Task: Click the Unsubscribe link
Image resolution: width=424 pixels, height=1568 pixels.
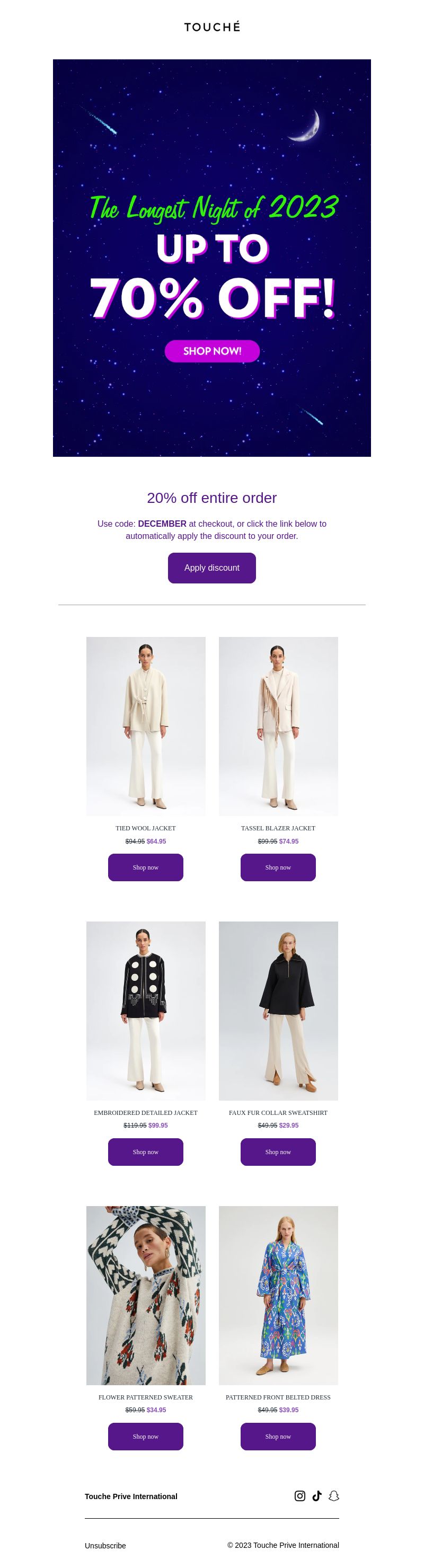Action: coord(105,1545)
